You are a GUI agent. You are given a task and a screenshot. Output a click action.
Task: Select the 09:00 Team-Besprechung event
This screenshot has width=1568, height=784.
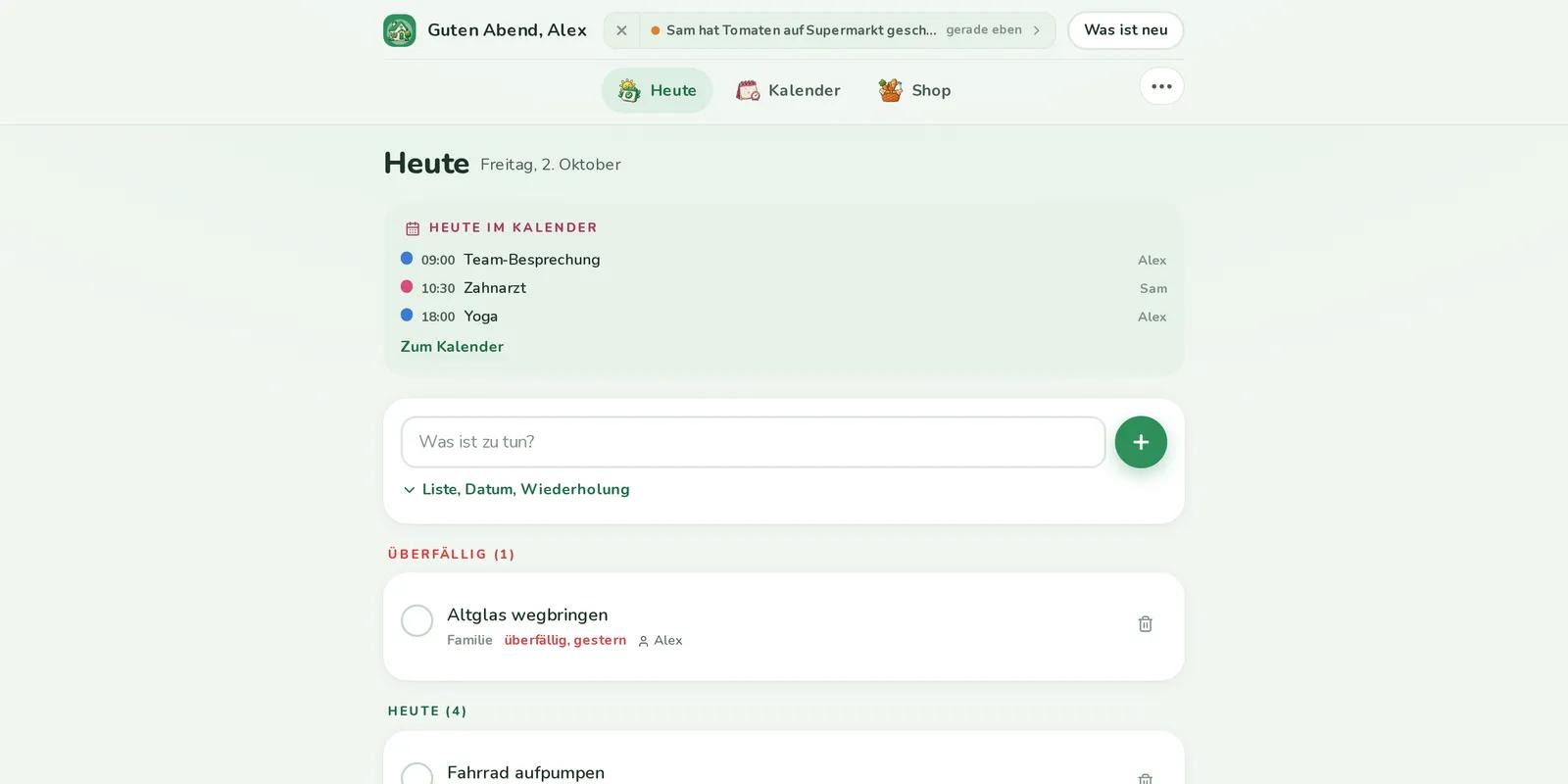click(784, 260)
